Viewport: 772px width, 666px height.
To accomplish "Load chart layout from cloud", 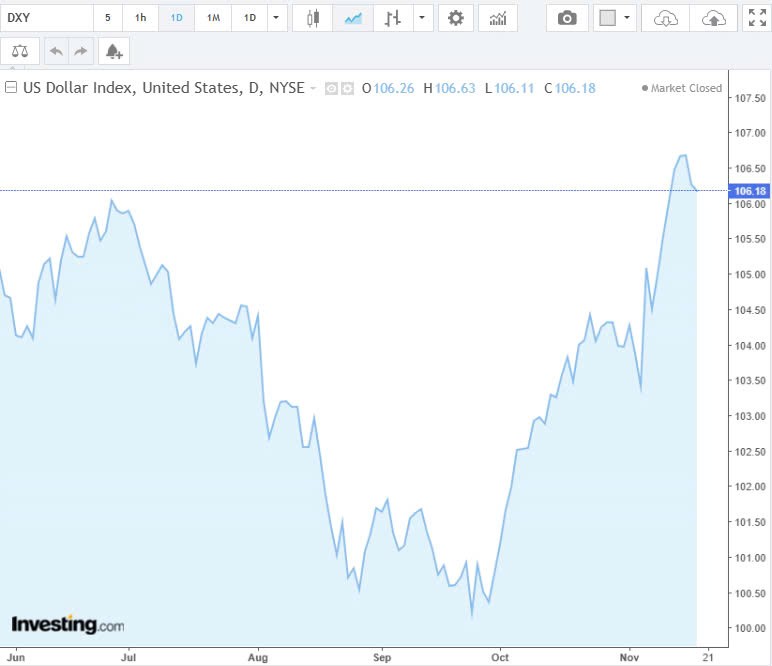I will (665, 18).
